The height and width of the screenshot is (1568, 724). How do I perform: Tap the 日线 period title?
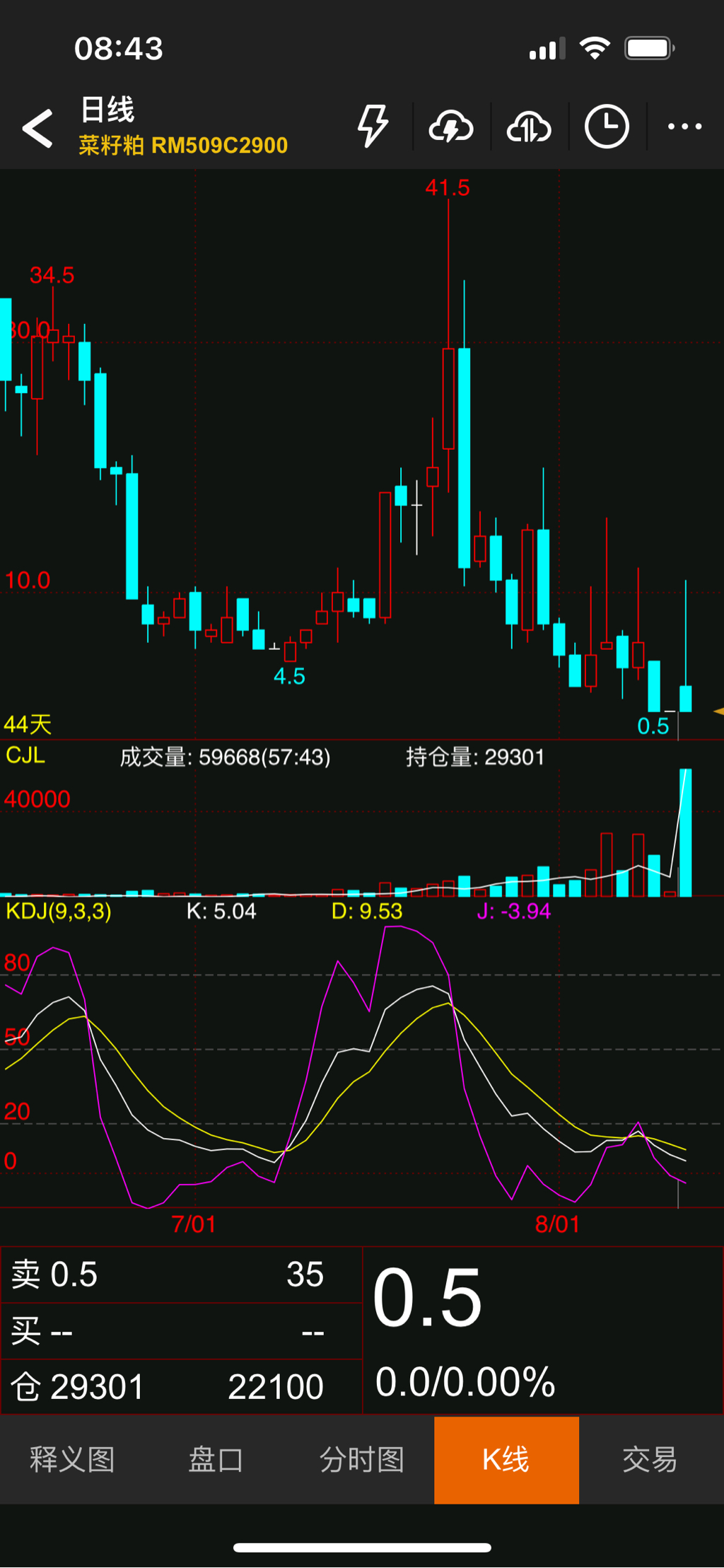(107, 110)
